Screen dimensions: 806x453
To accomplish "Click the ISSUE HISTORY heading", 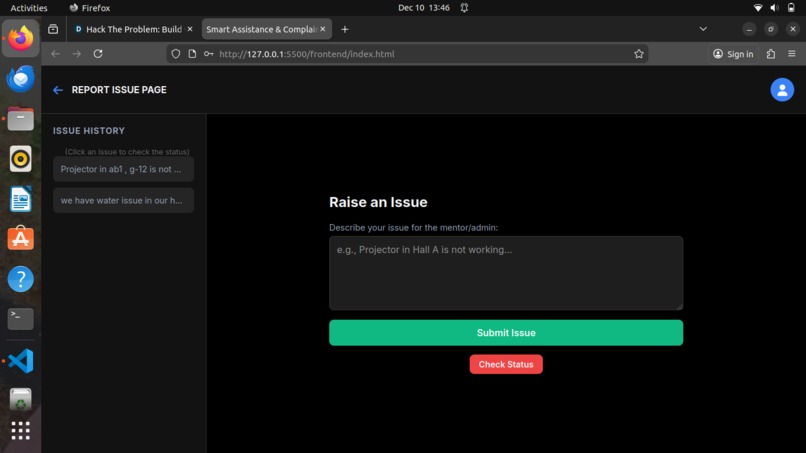I will click(x=88, y=131).
